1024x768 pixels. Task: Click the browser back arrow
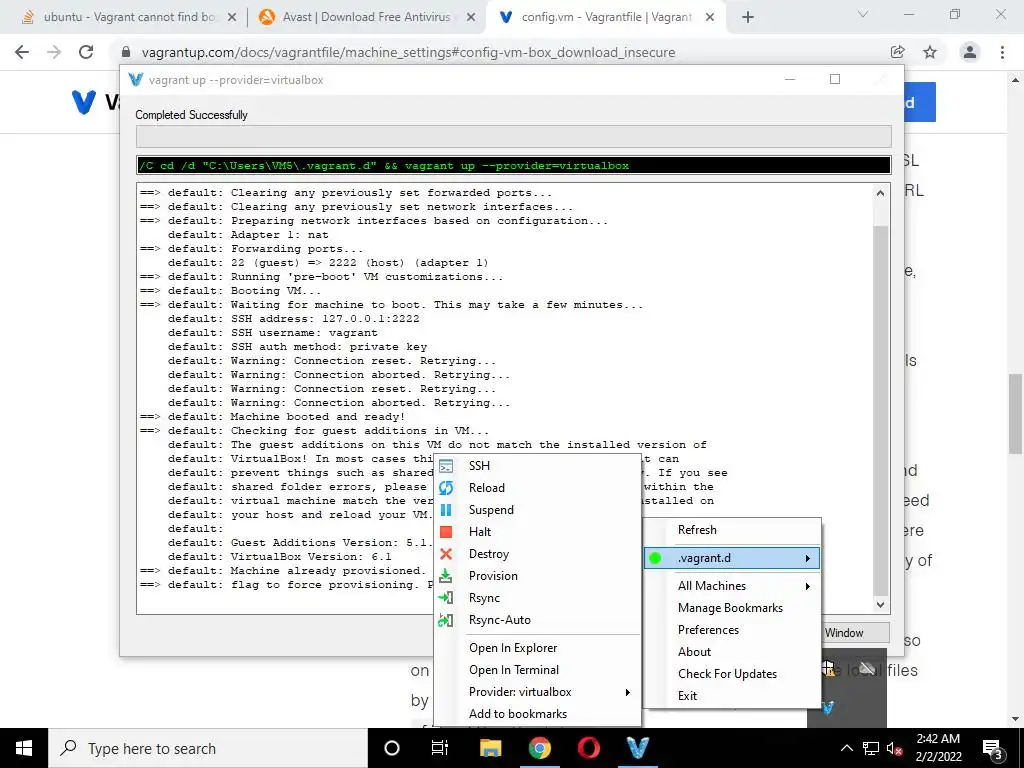coord(22,52)
